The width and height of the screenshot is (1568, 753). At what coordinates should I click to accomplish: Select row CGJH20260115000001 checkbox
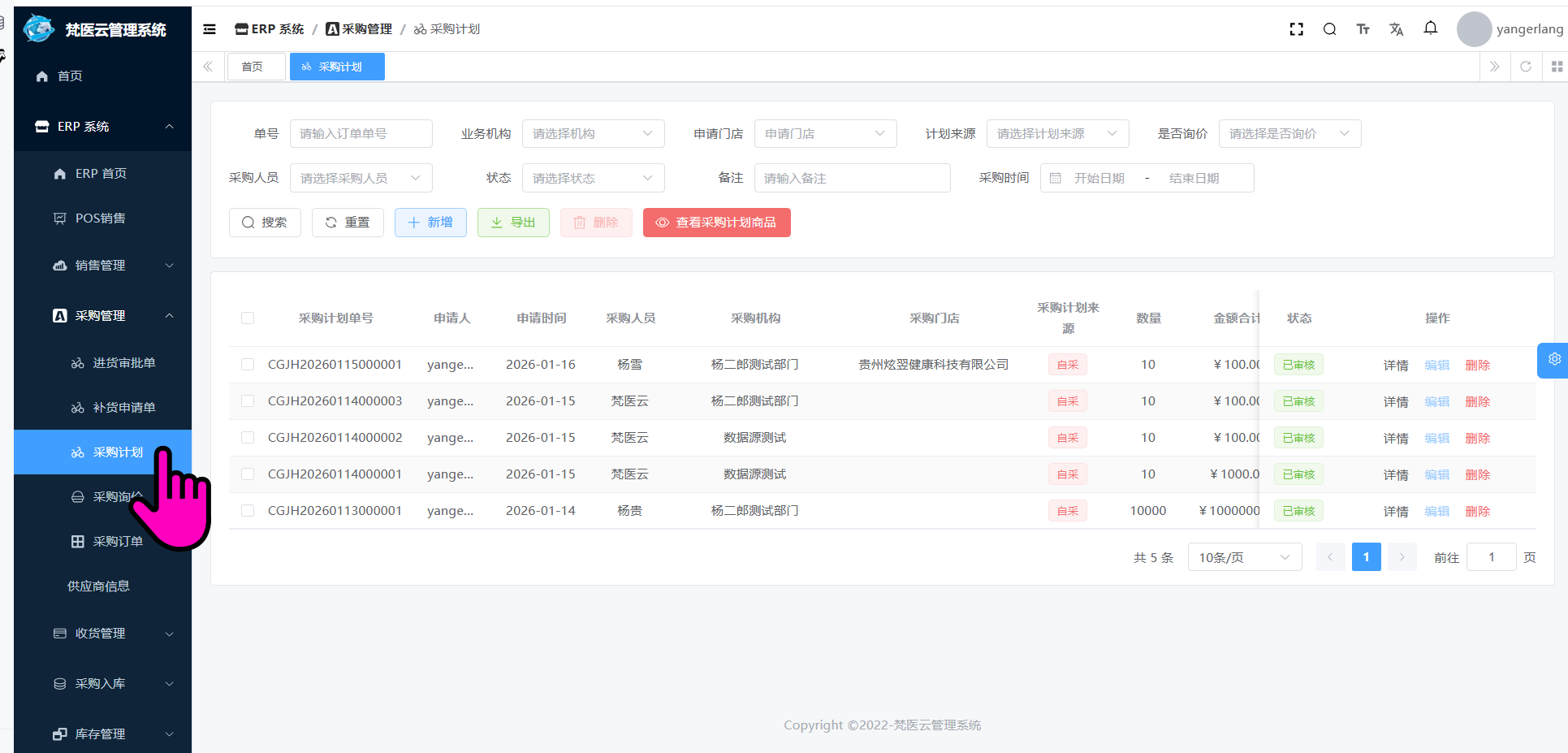[x=248, y=365]
